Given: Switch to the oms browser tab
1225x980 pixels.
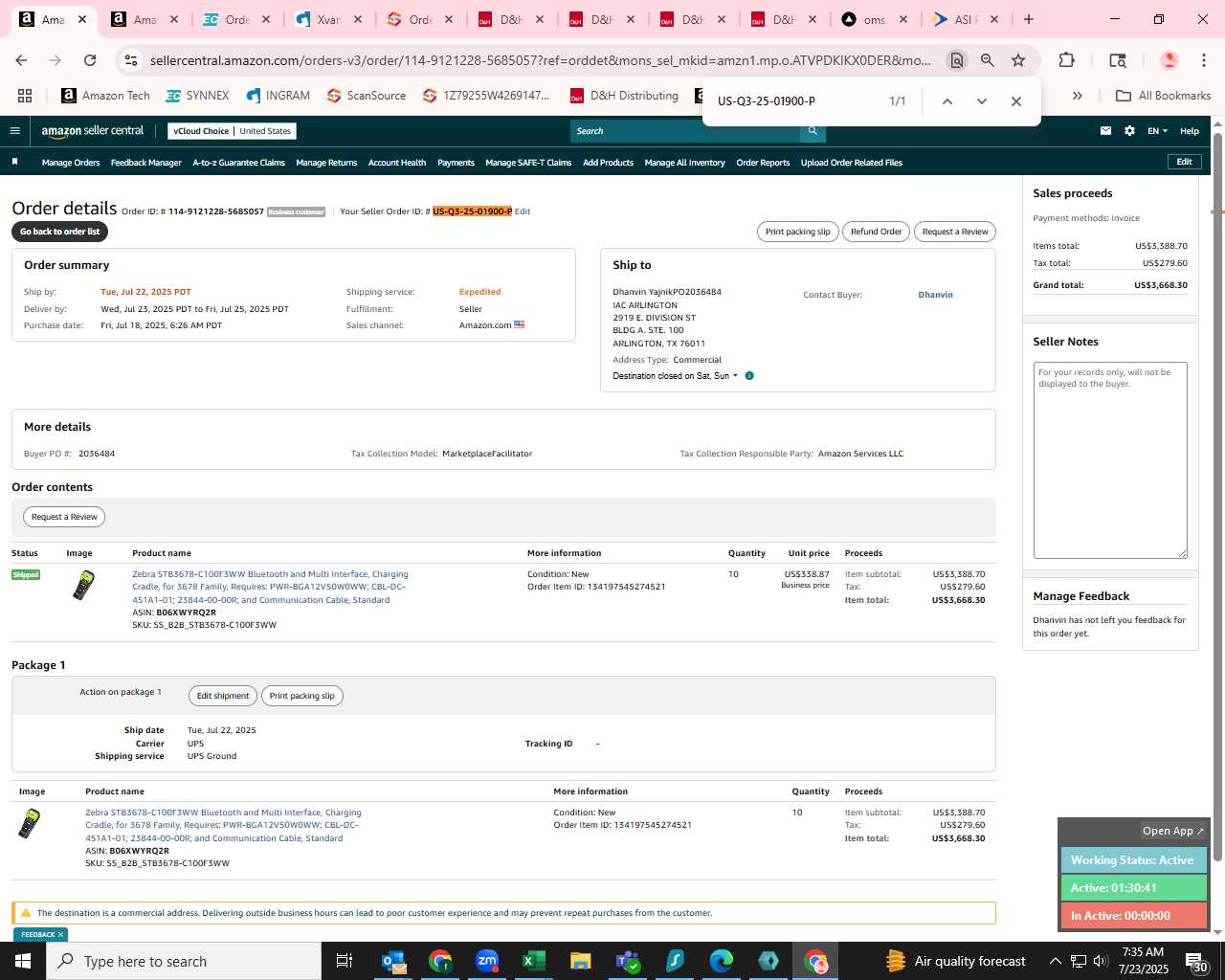Looking at the screenshot, I should [x=874, y=19].
